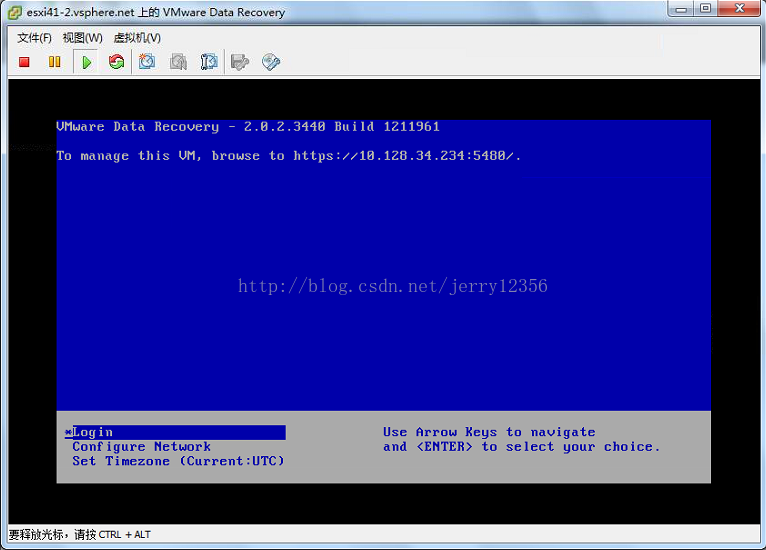Click the connect floppy device icon

(239, 62)
